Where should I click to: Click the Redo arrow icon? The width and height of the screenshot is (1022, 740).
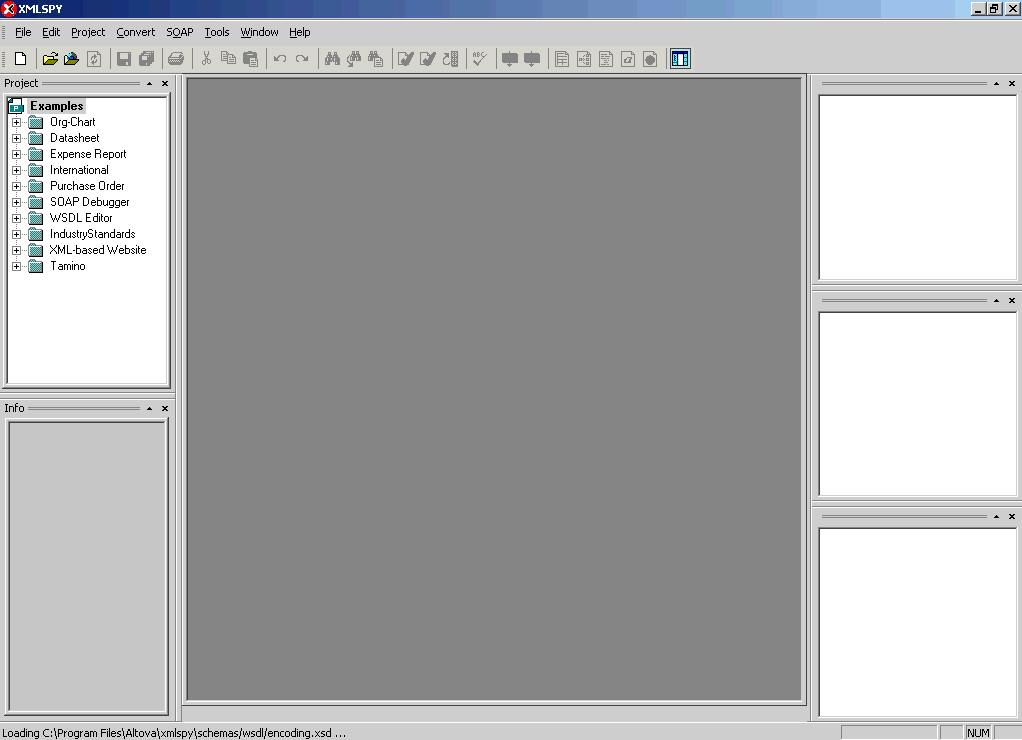(302, 59)
